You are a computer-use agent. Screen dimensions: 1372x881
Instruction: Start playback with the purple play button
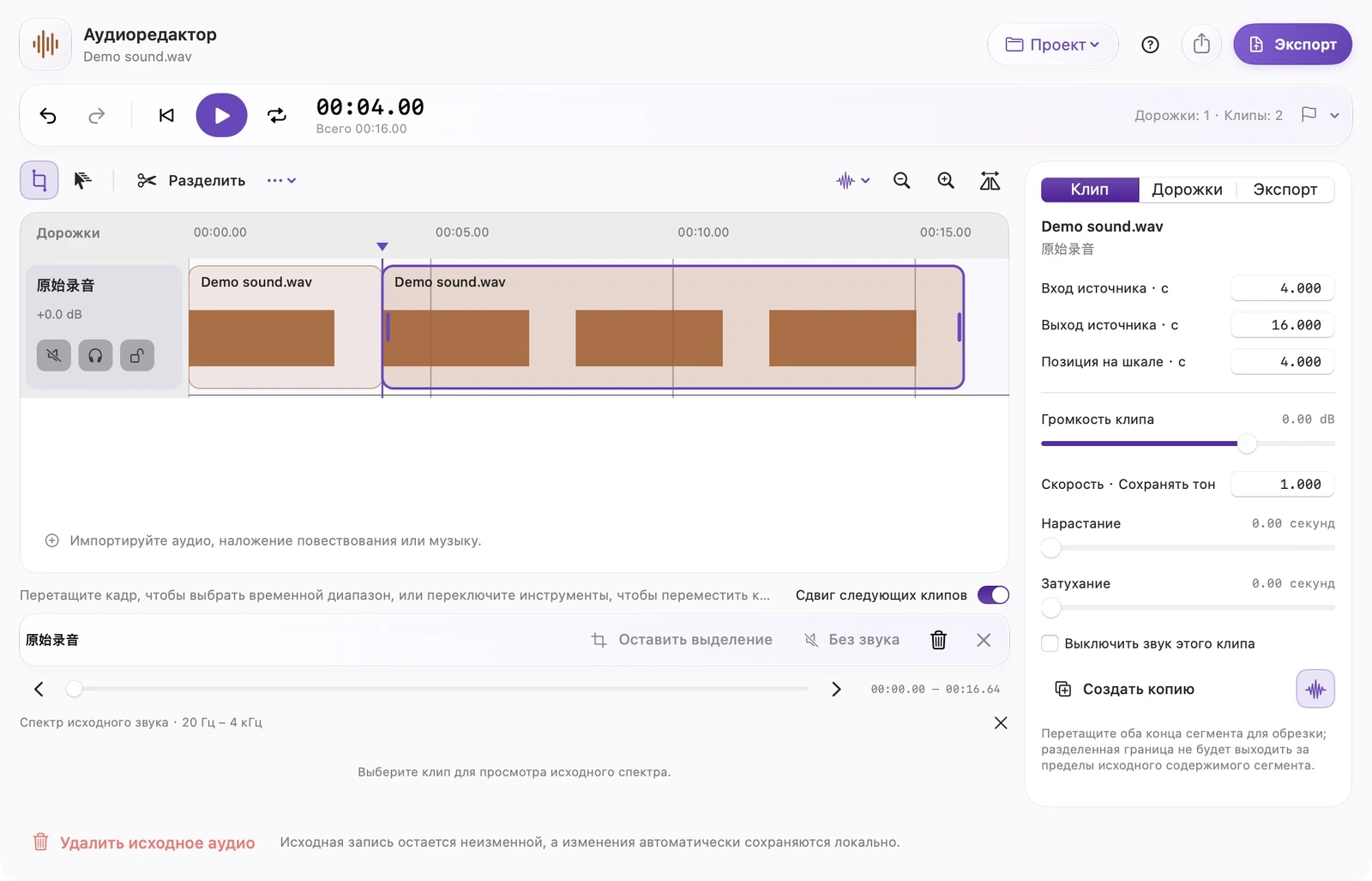point(221,116)
